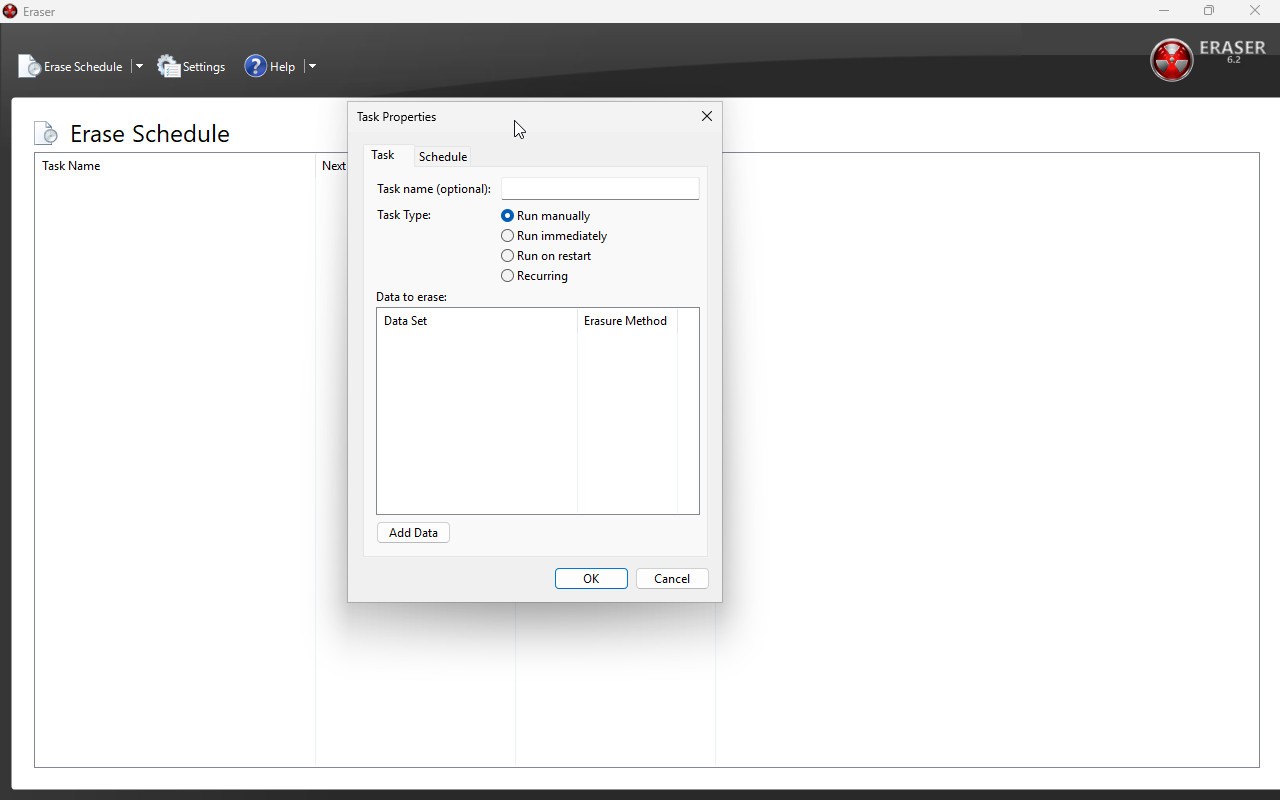Click the Eraser logo in the top right
This screenshot has height=800, width=1280.
1171,60
